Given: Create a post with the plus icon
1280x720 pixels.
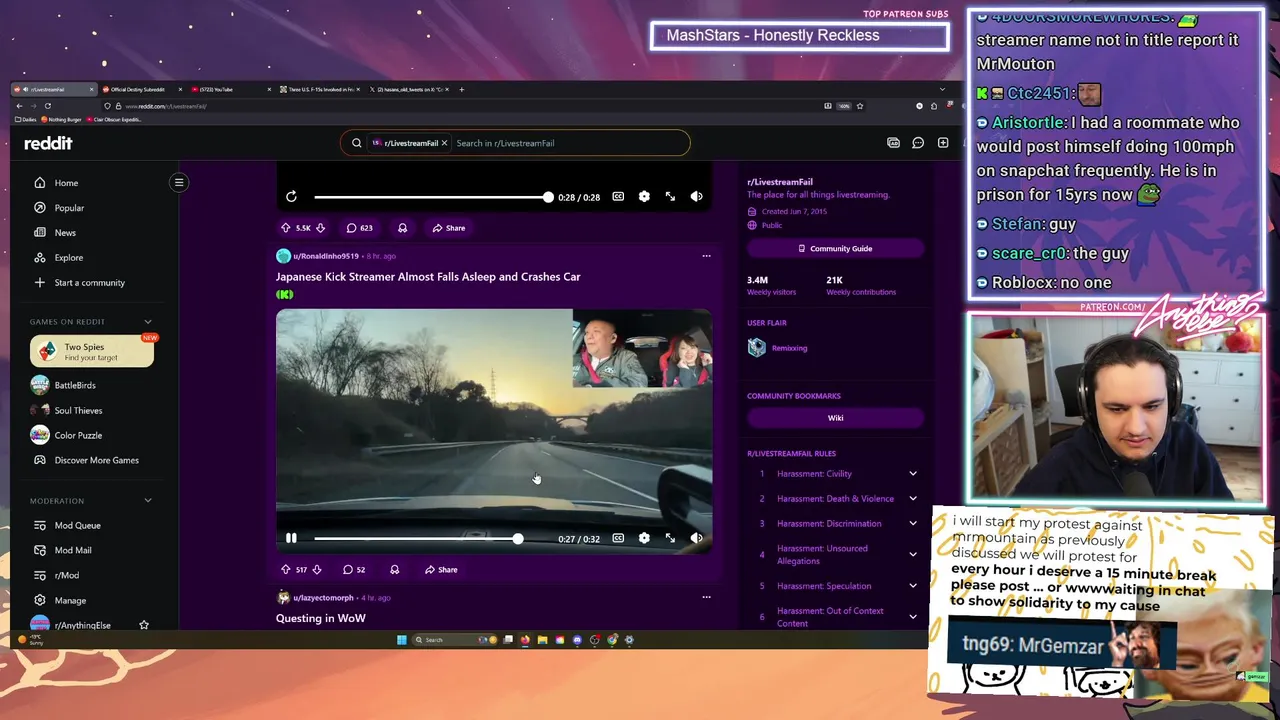Looking at the screenshot, I should pyautogui.click(x=943, y=143).
